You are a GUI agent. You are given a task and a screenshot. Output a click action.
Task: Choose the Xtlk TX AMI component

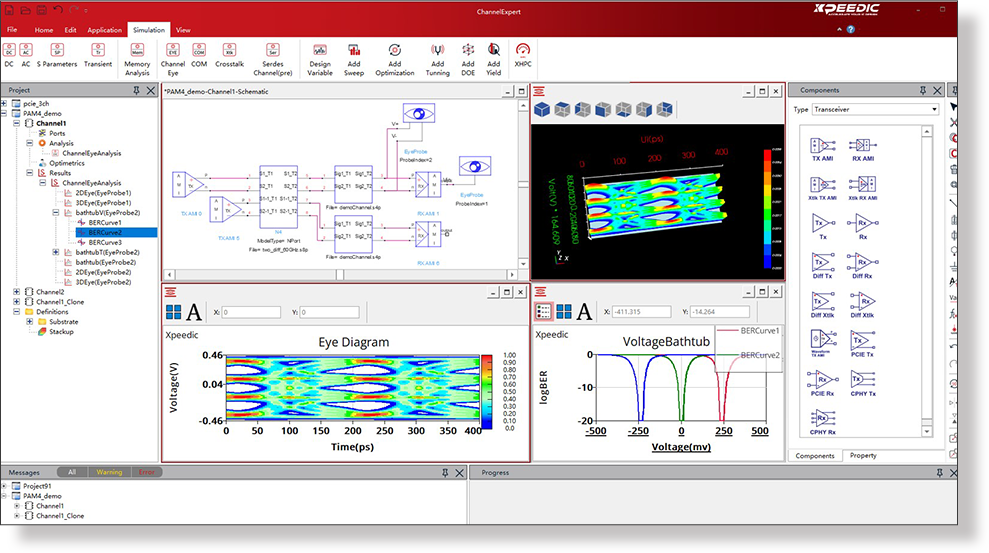point(823,189)
